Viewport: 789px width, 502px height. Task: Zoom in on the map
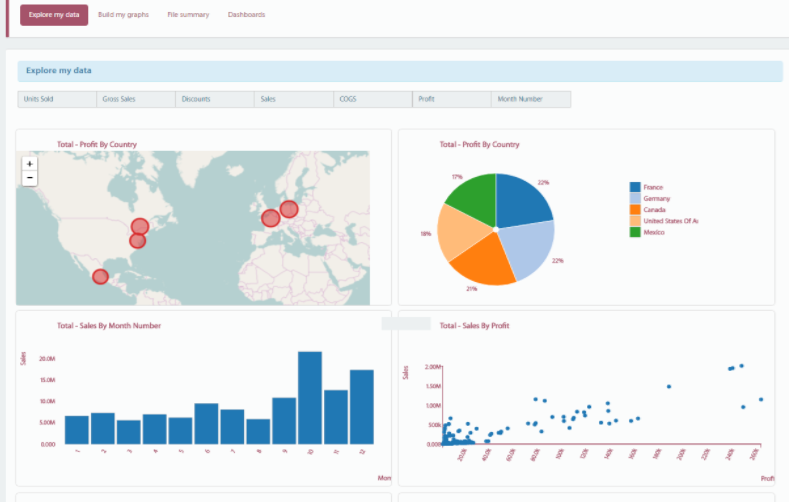[x=30, y=164]
